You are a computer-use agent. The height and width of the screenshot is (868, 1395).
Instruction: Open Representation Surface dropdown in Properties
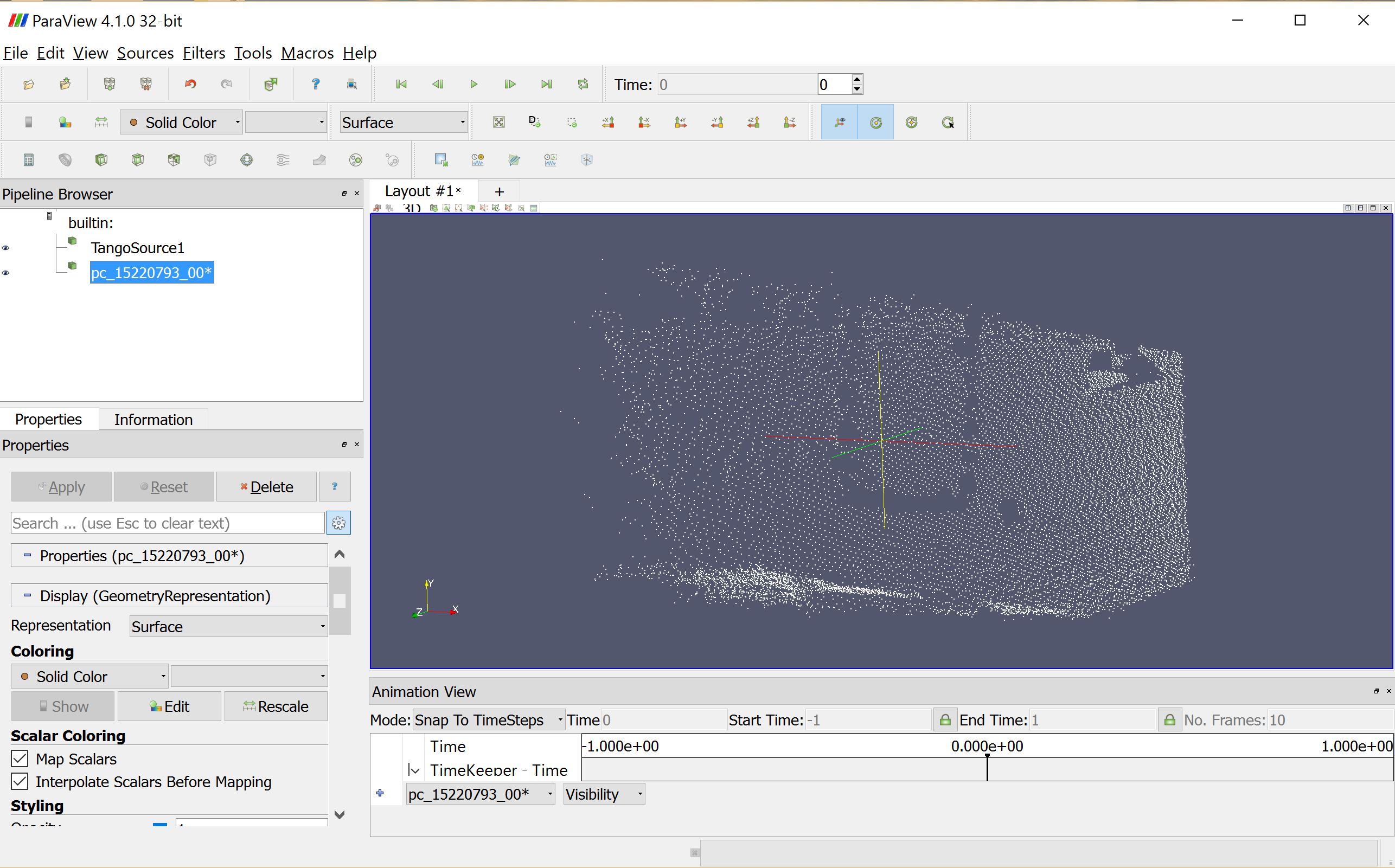point(228,626)
